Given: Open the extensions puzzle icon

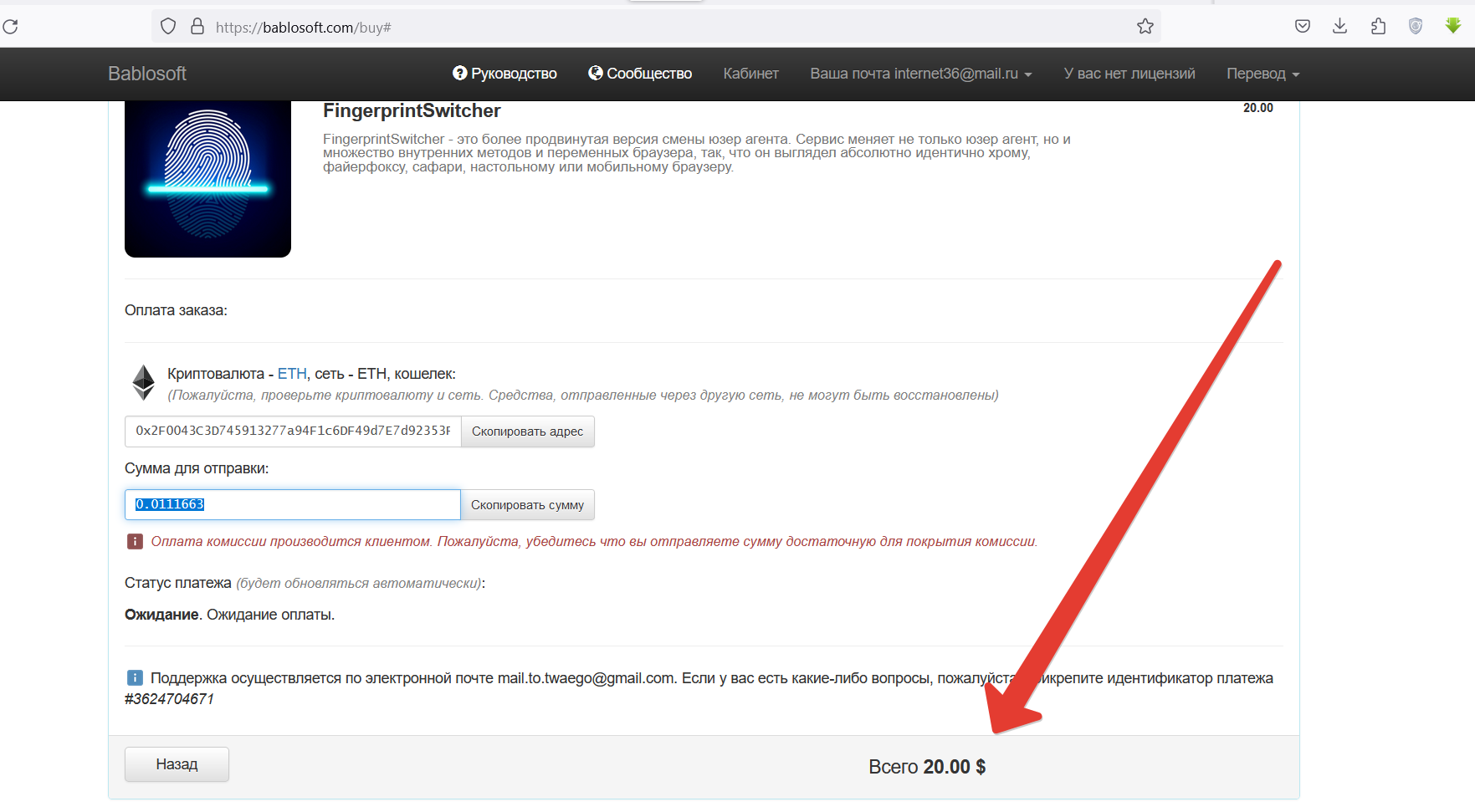Looking at the screenshot, I should pyautogui.click(x=1378, y=27).
